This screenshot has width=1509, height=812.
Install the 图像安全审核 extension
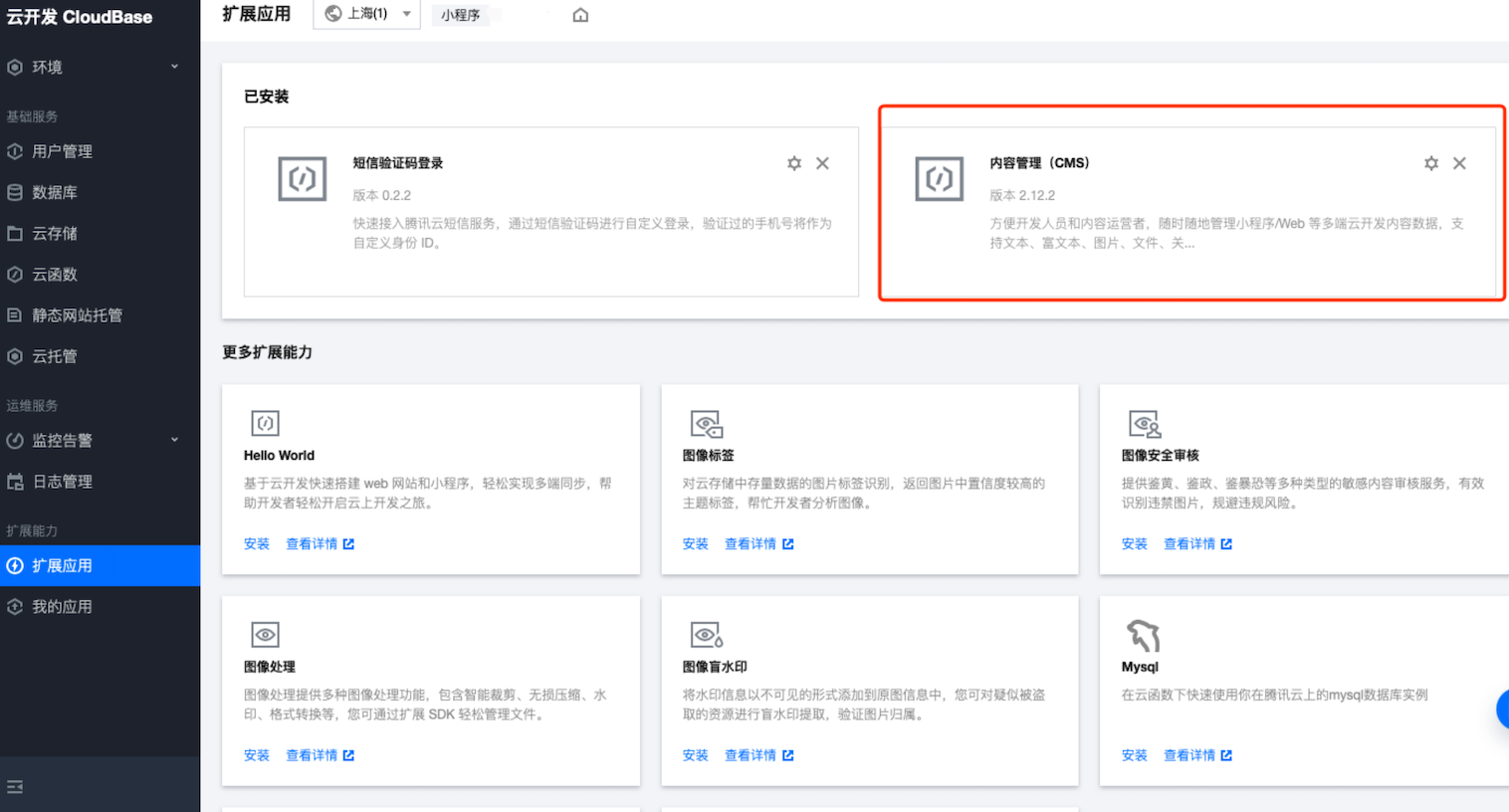[1135, 544]
